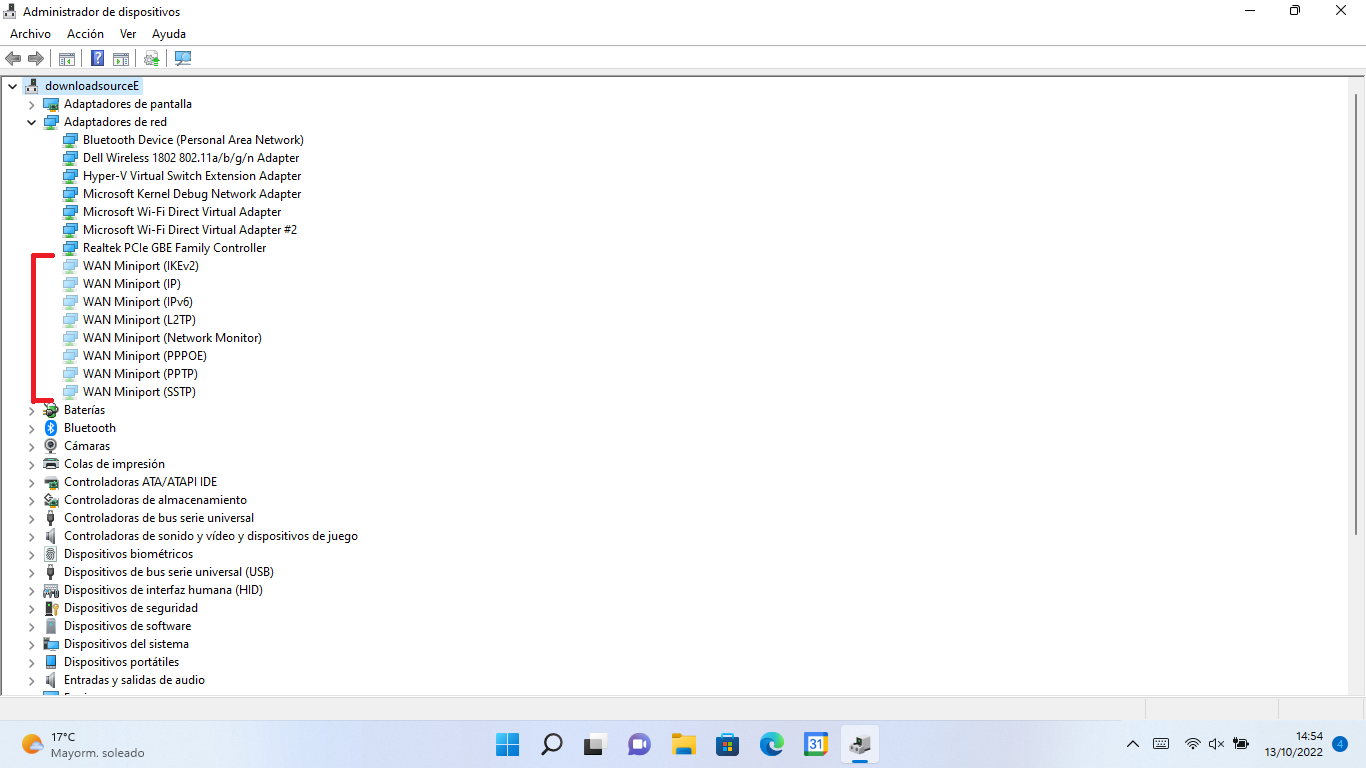Select the Baterías category label
Viewport: 1366px width, 768px height.
pyautogui.click(x=84, y=410)
